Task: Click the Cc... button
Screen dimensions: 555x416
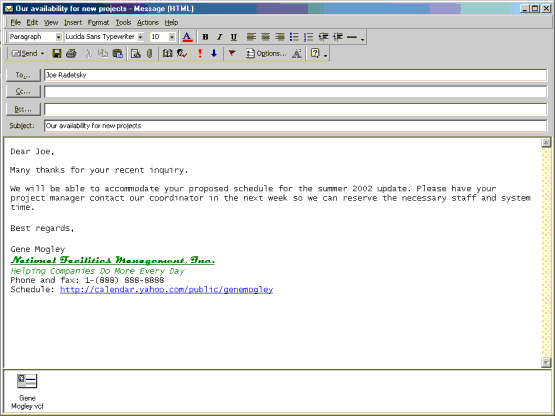Action: click(x=23, y=92)
